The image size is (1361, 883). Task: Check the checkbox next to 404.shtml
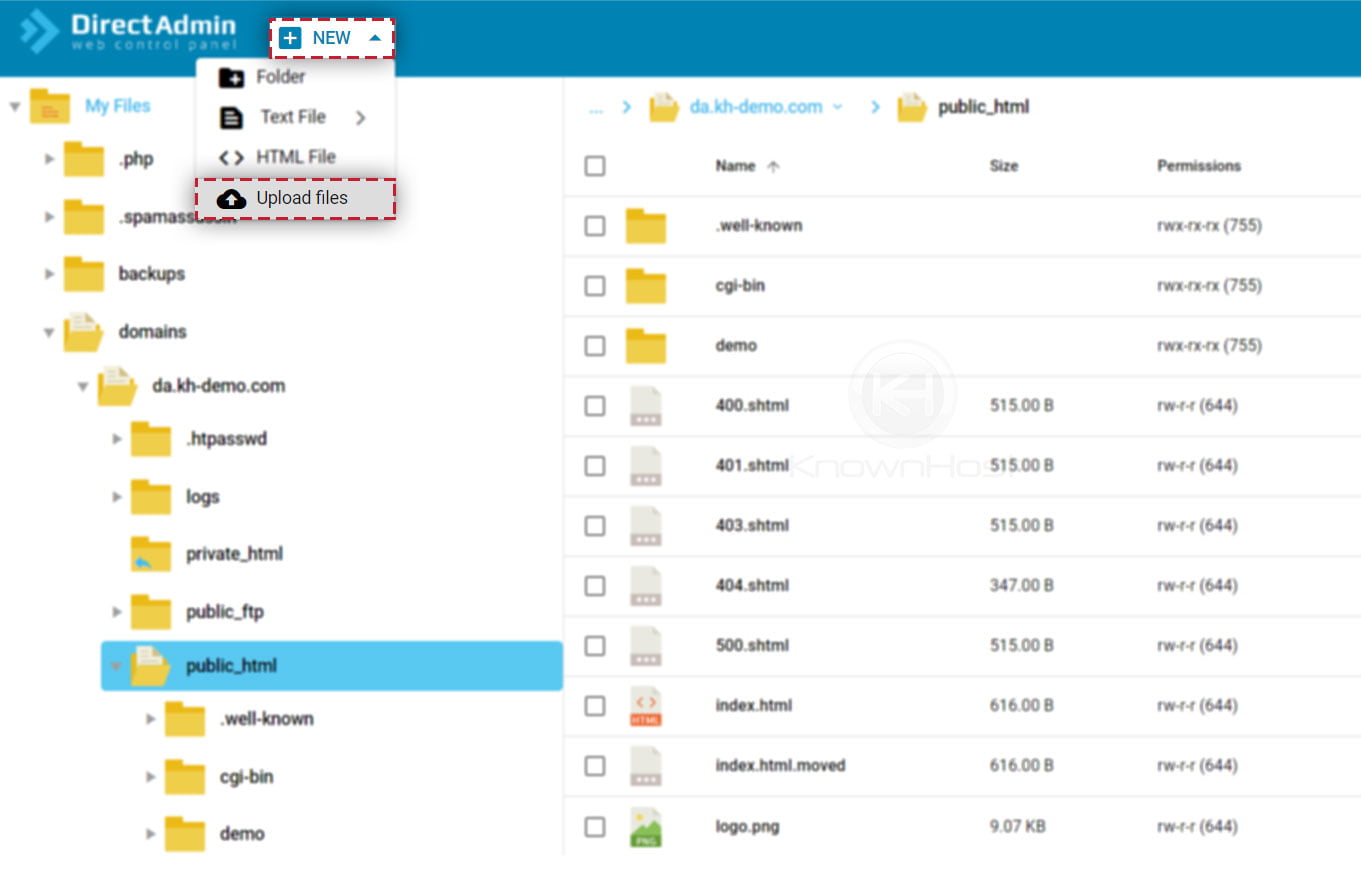594,586
